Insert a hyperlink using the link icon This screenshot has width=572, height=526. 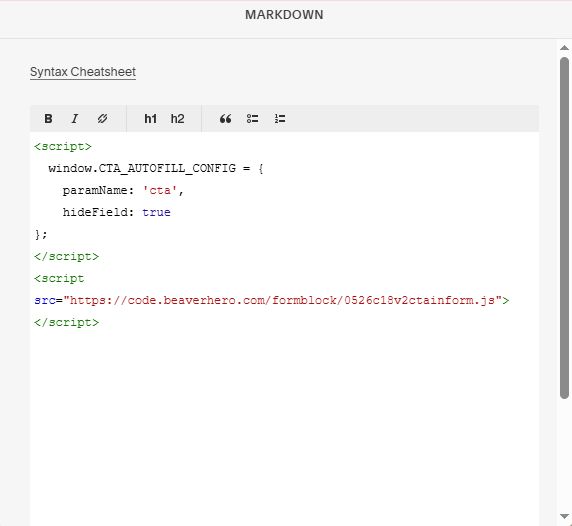pyautogui.click(x=102, y=119)
